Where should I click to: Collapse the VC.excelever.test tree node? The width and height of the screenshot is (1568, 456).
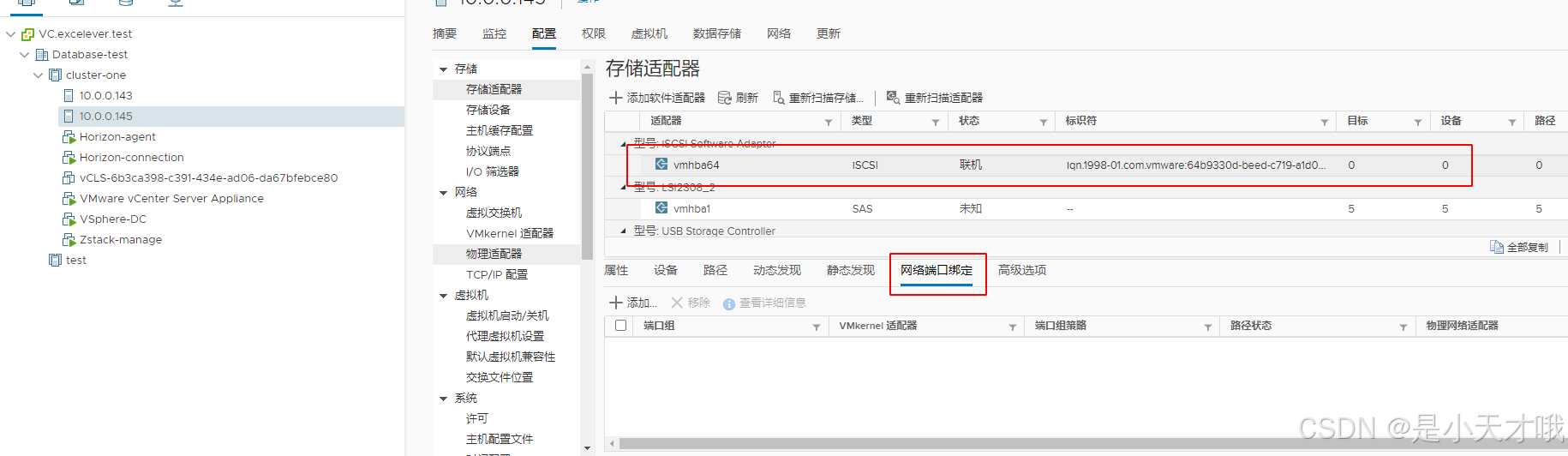pyautogui.click(x=10, y=34)
